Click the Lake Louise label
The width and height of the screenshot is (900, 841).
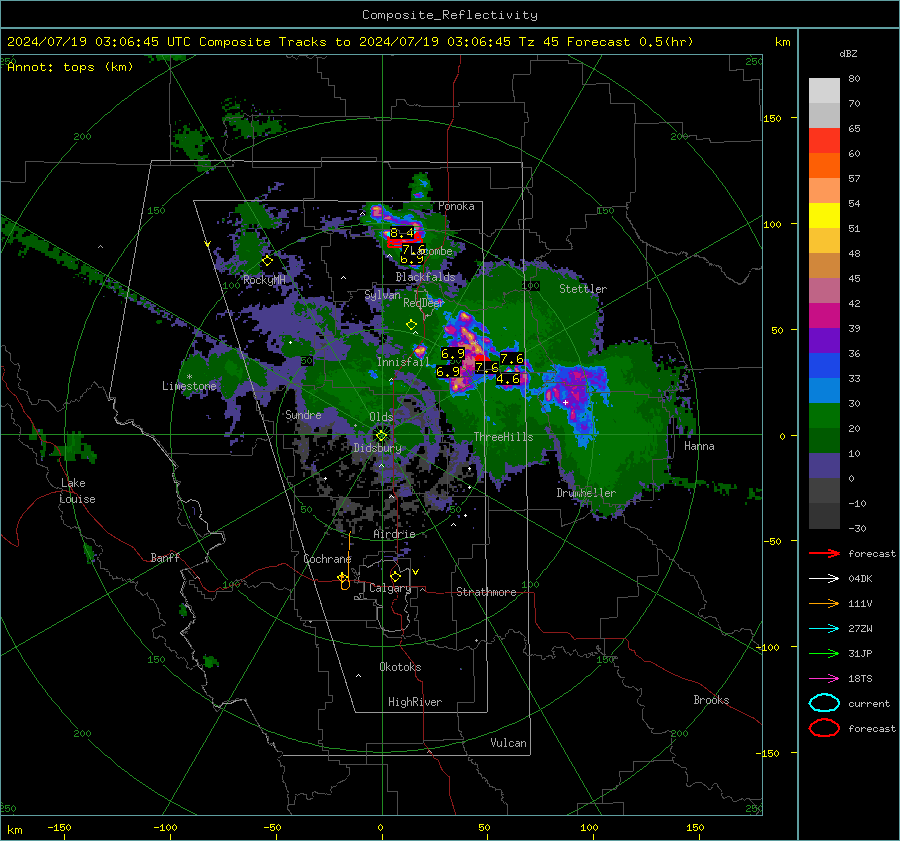77,491
